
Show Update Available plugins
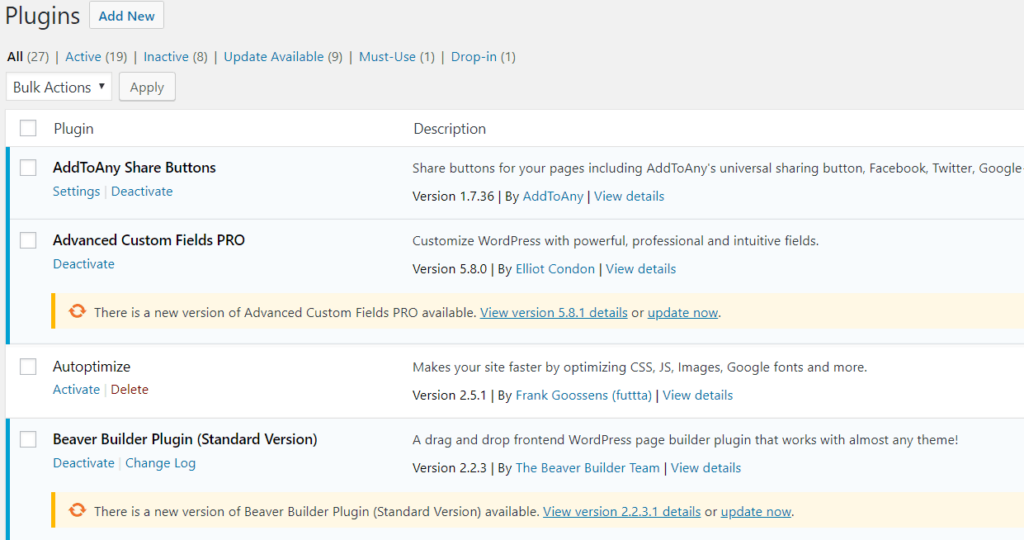274,57
